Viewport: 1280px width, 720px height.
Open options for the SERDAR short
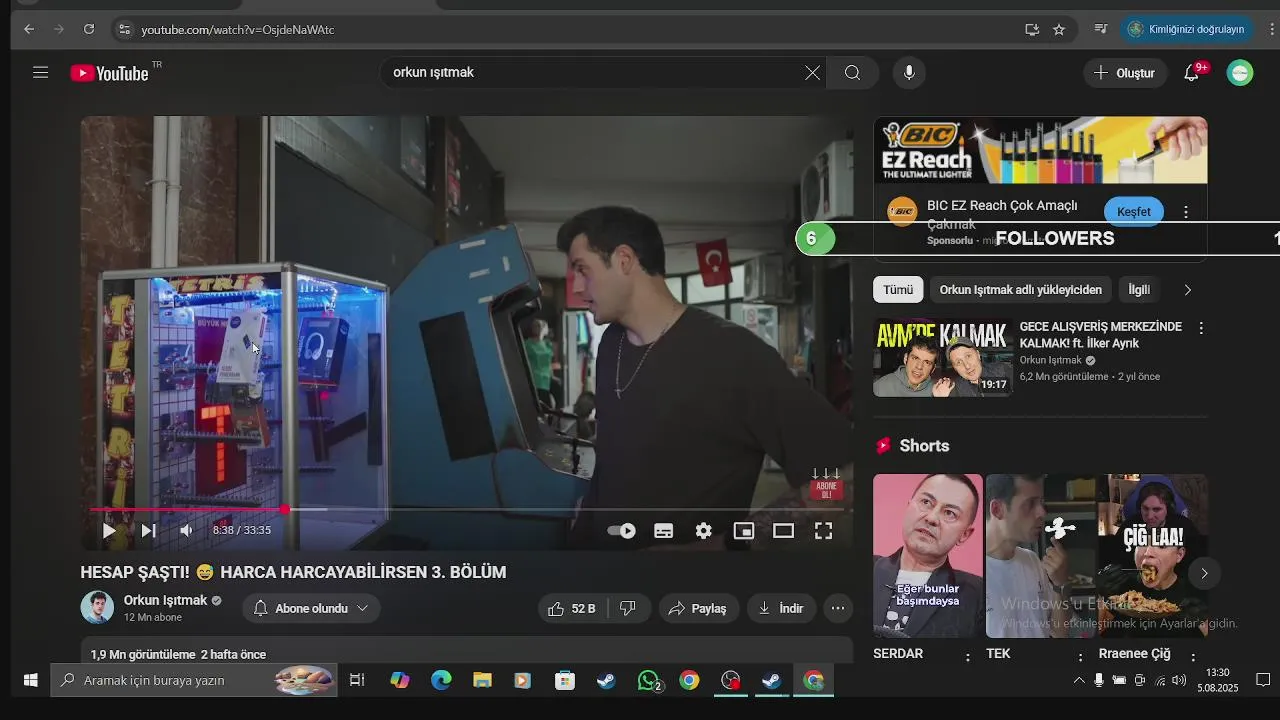coord(967,657)
